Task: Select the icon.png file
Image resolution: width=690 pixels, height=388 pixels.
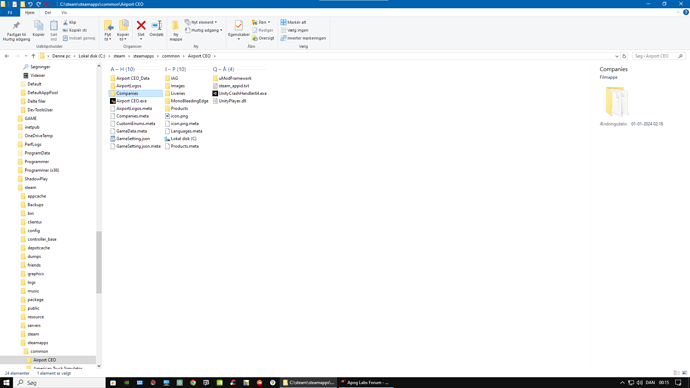Action: point(176,116)
